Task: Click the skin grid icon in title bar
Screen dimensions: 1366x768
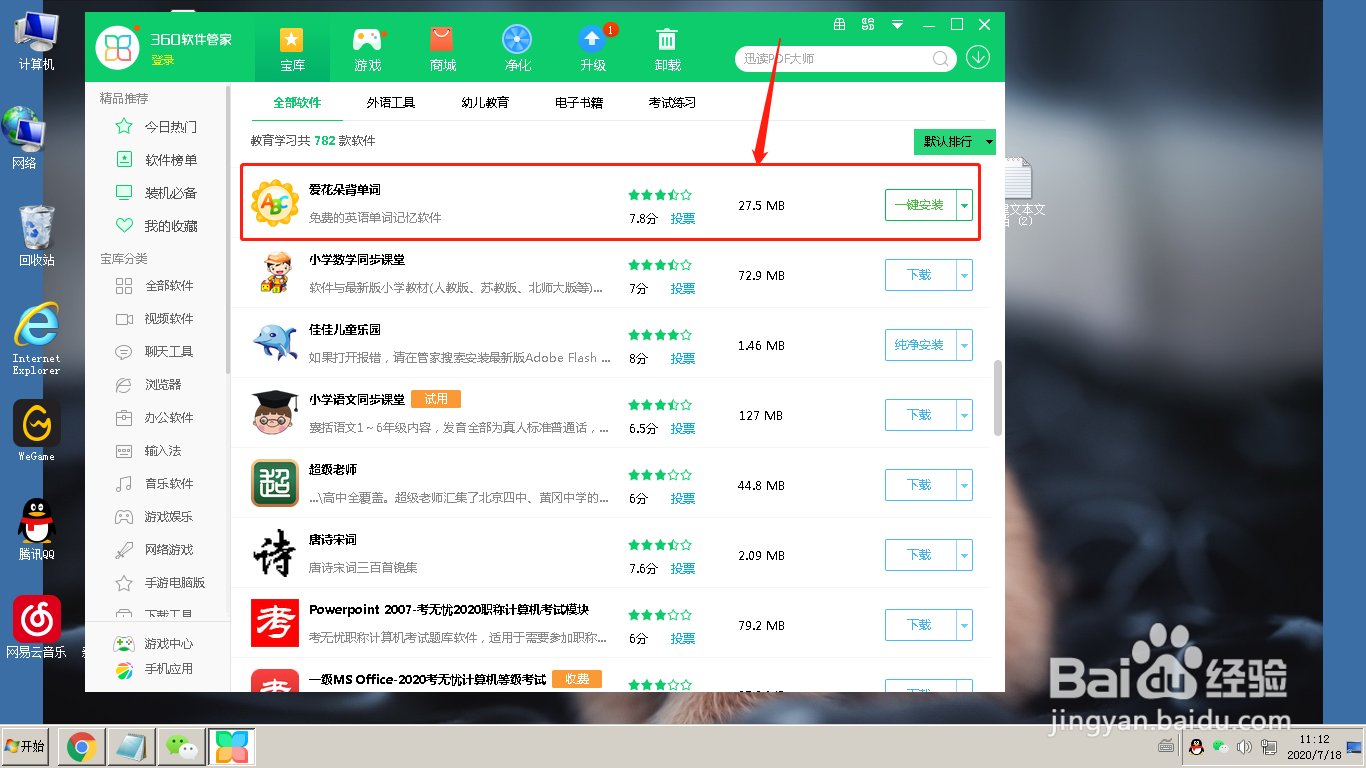Action: 868,24
